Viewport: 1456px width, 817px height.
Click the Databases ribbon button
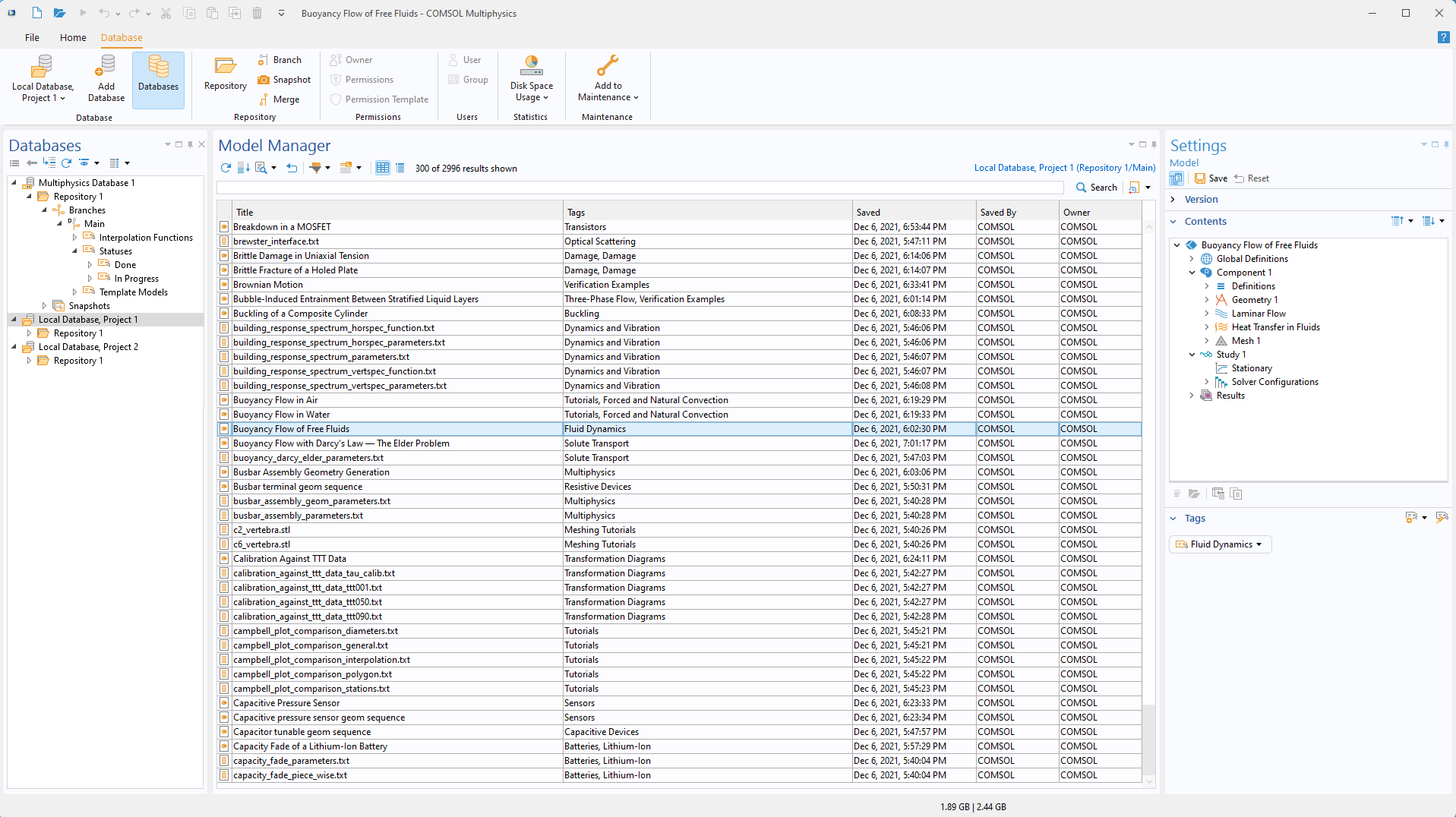coord(158,80)
